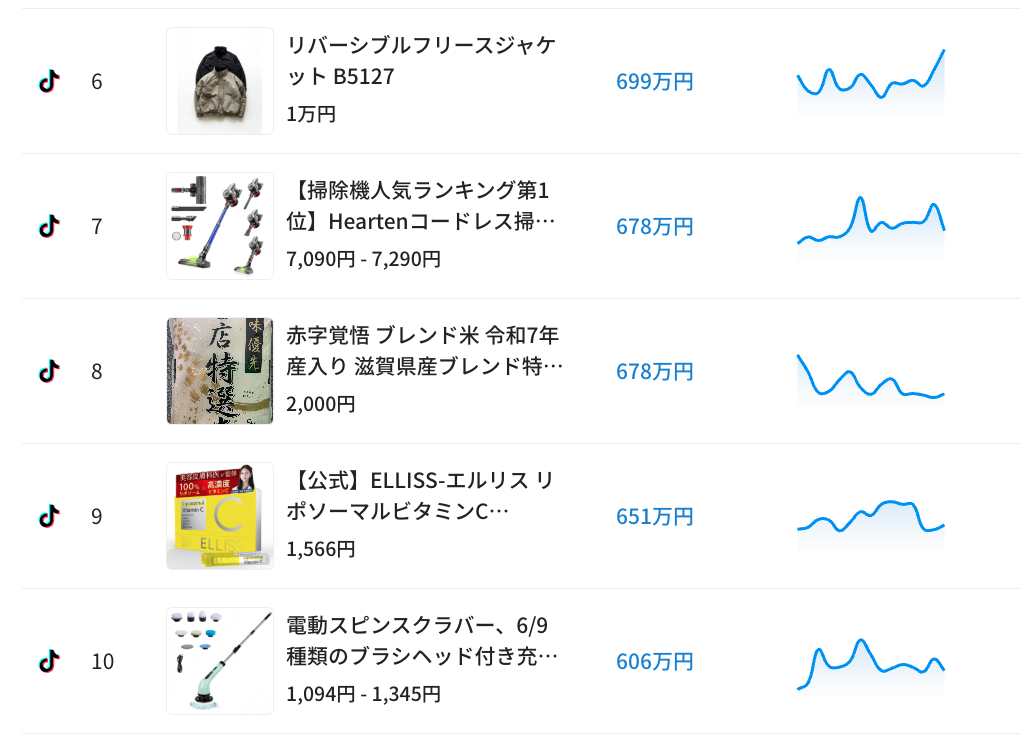Open blended rice bag thumbnail
This screenshot has width=1020, height=734.
pyautogui.click(x=220, y=371)
